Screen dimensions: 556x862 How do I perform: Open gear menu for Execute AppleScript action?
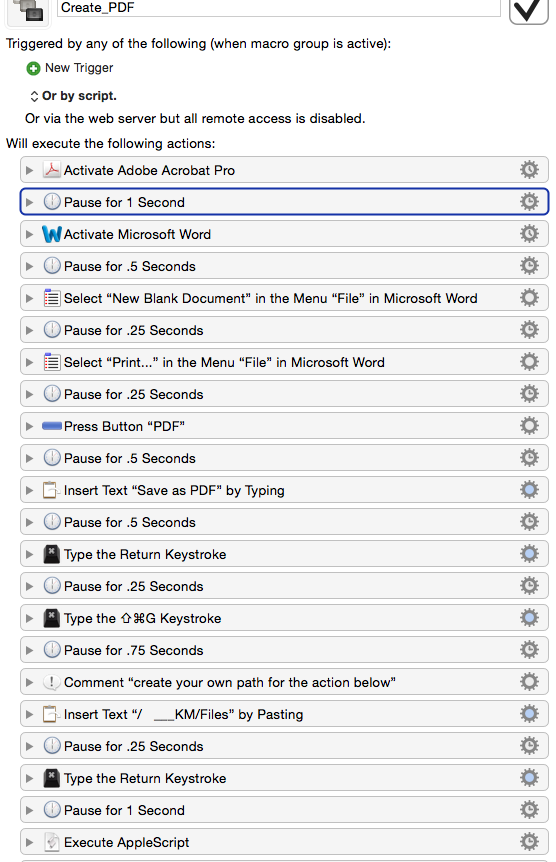[529, 841]
